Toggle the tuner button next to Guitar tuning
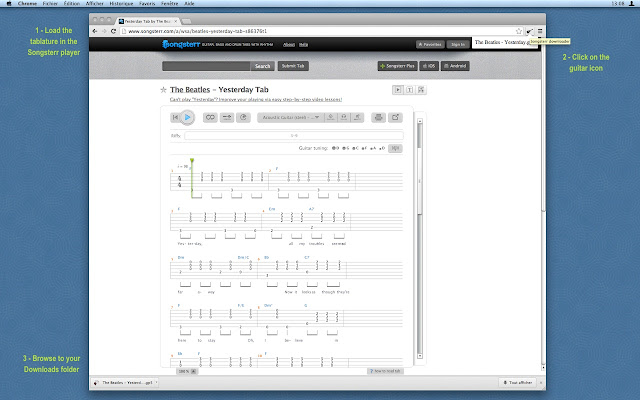The image size is (640, 400). point(395,148)
